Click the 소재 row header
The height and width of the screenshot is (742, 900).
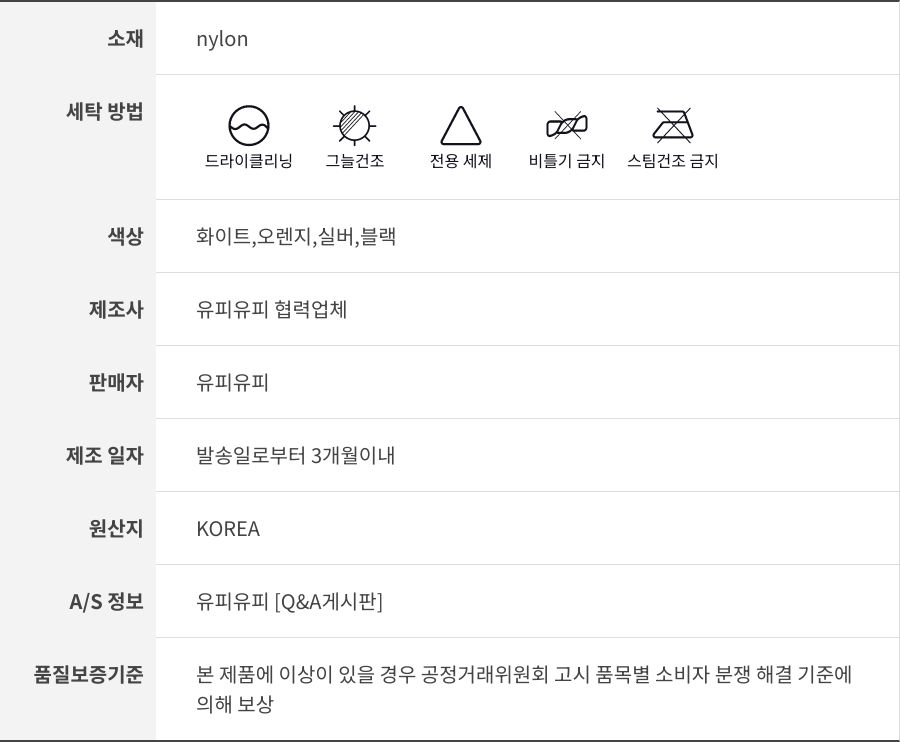coord(125,39)
